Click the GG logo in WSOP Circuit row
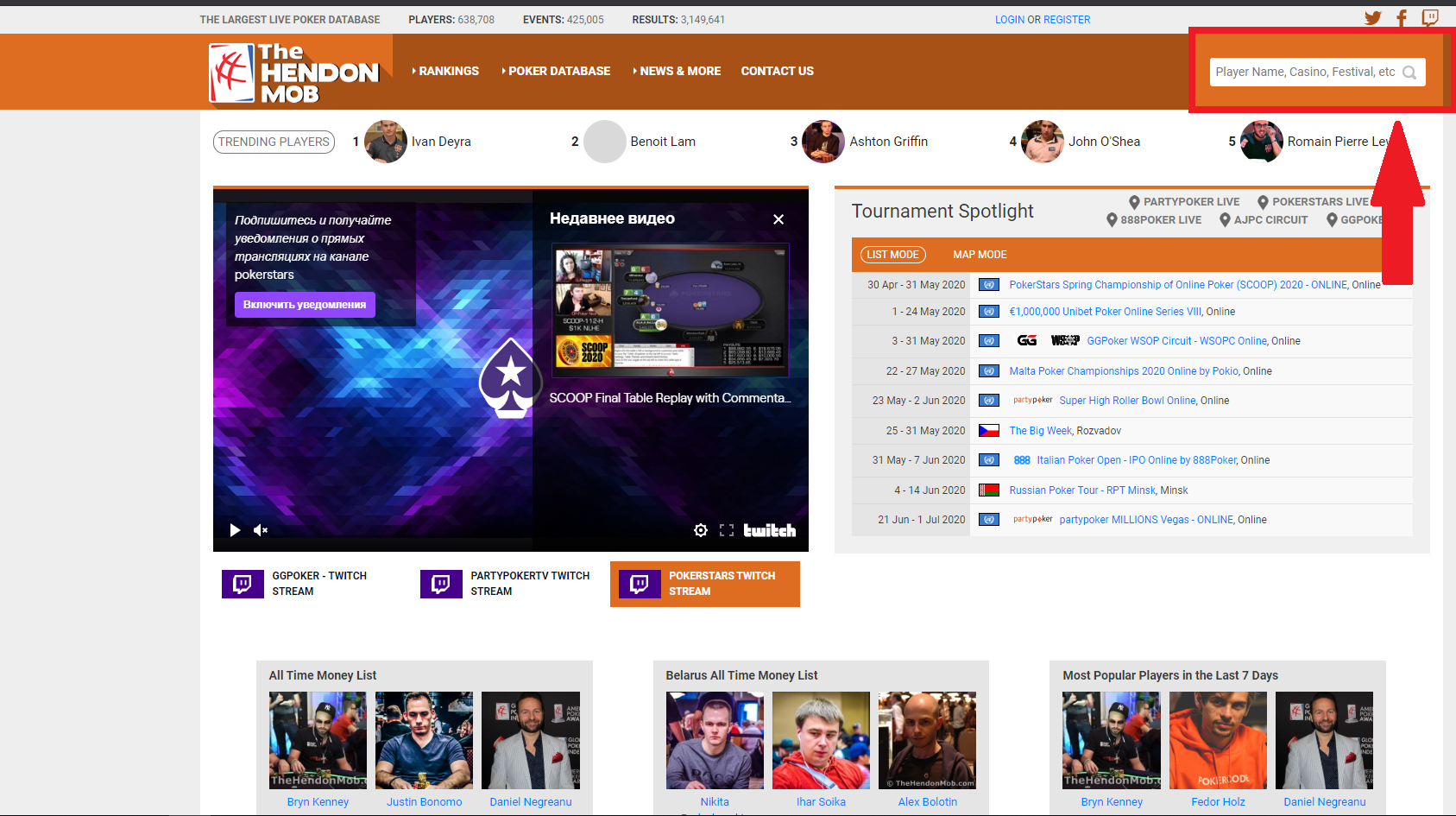This screenshot has width=1456, height=816. [1026, 341]
